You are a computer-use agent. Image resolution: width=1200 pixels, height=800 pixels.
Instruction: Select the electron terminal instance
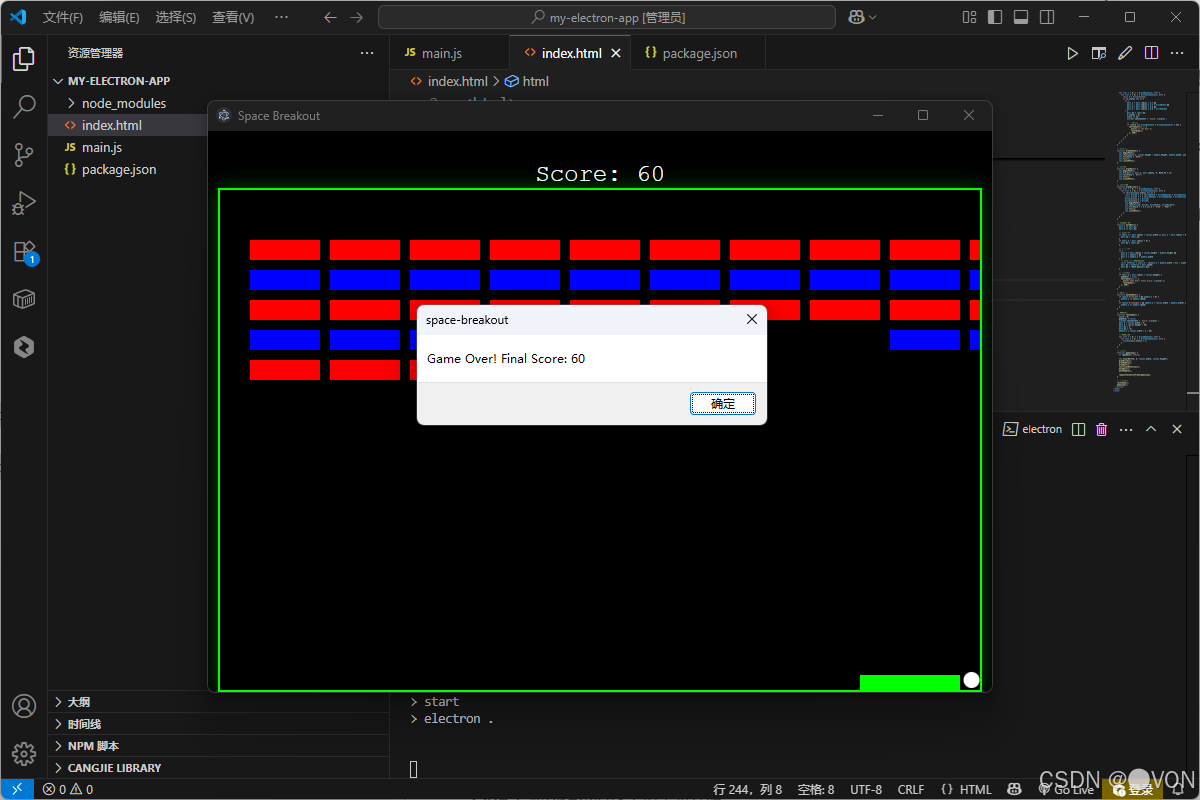[1033, 429]
